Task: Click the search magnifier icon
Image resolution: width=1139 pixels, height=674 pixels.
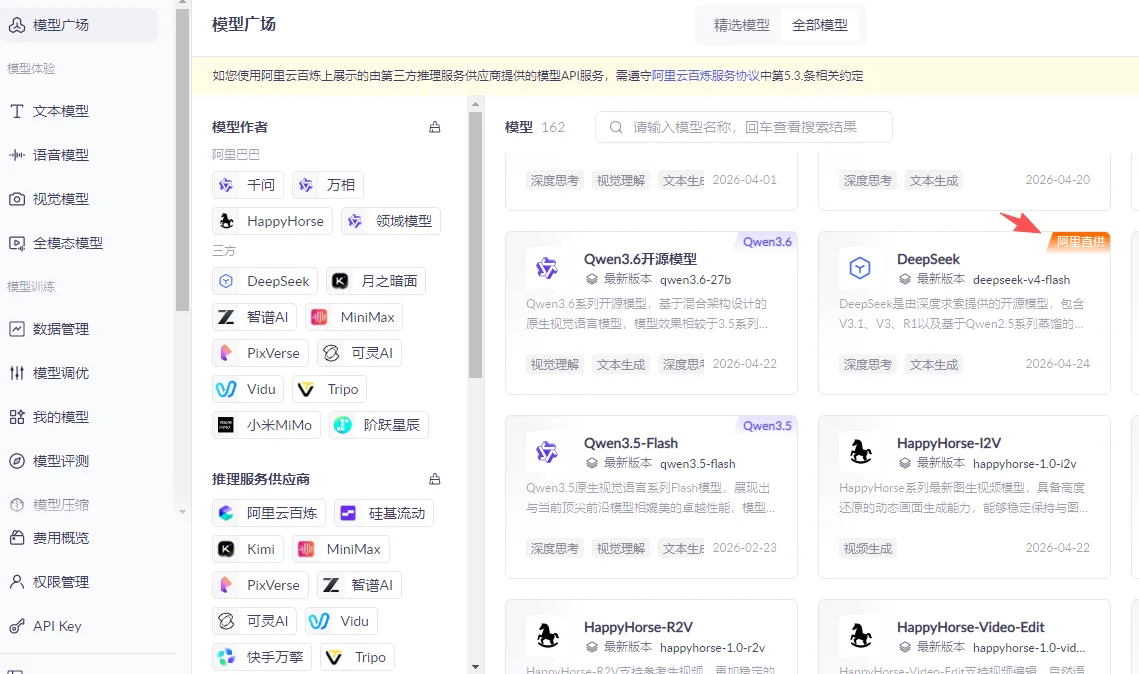Action: point(616,127)
